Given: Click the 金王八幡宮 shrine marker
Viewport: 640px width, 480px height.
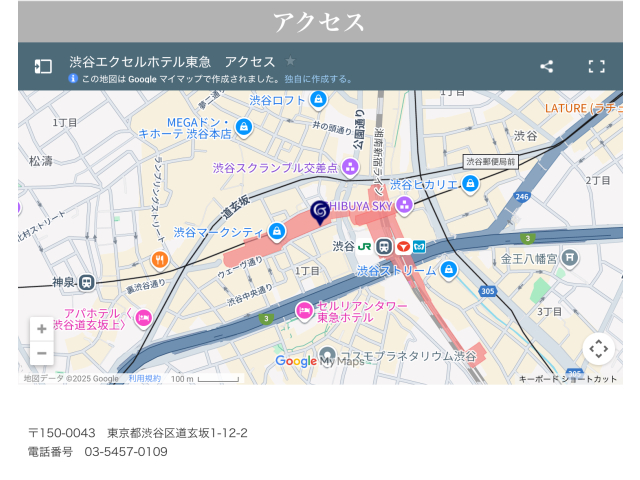Looking at the screenshot, I should coord(570,258).
